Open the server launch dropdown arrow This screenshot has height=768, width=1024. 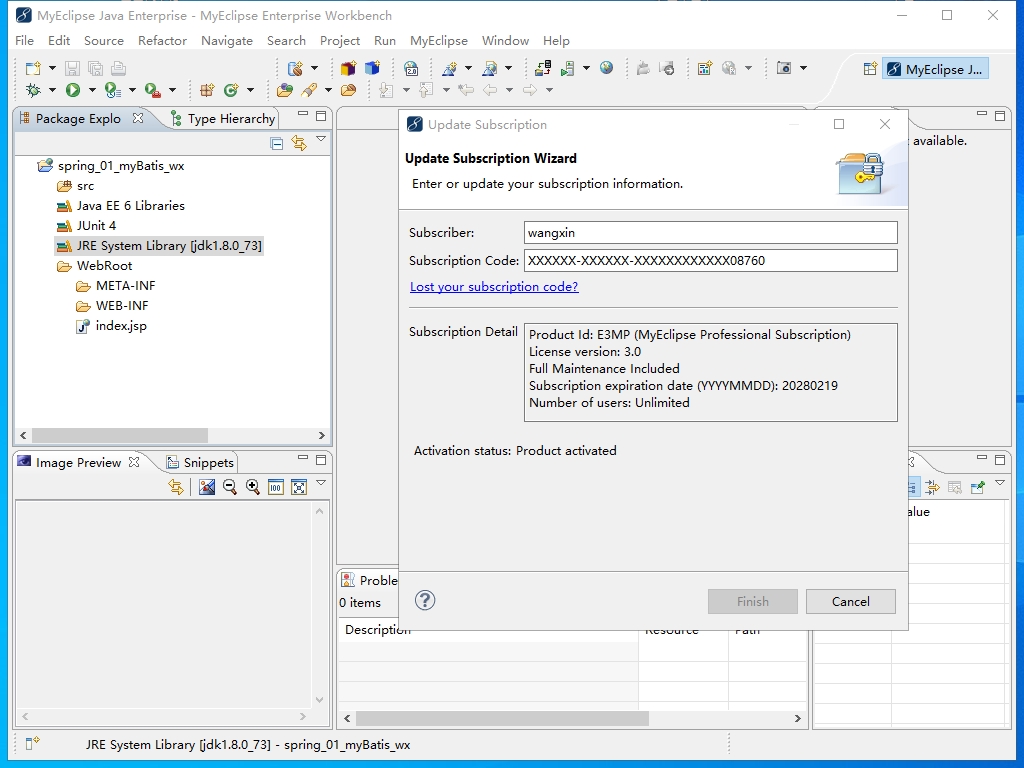(x=586, y=68)
